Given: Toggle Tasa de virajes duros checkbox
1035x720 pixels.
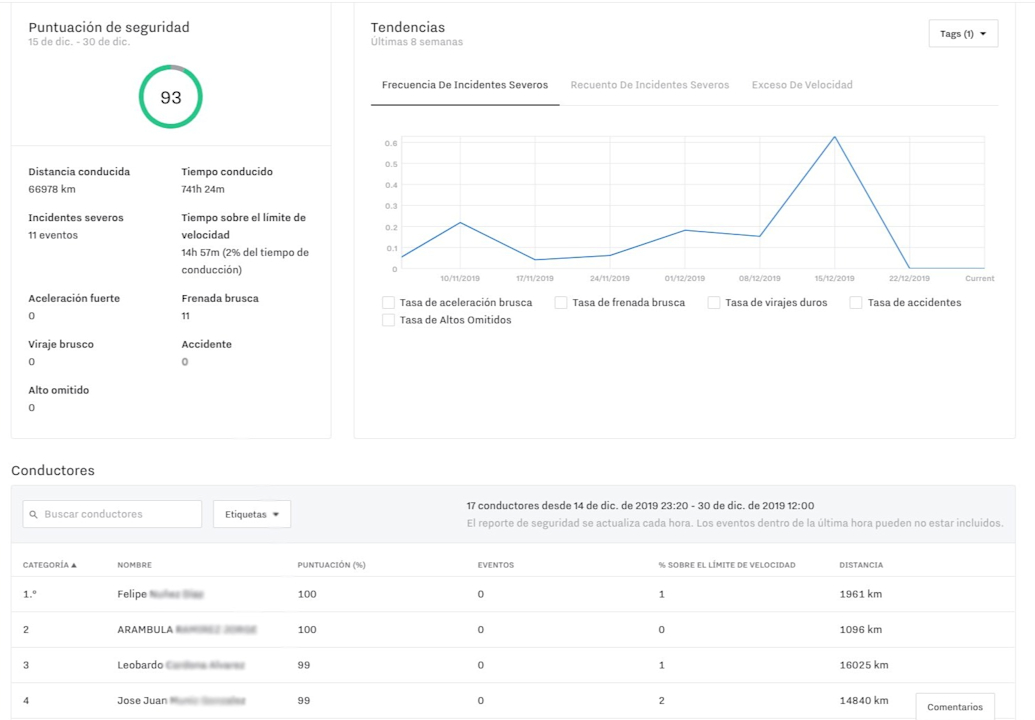Looking at the screenshot, I should pyautogui.click(x=714, y=303).
